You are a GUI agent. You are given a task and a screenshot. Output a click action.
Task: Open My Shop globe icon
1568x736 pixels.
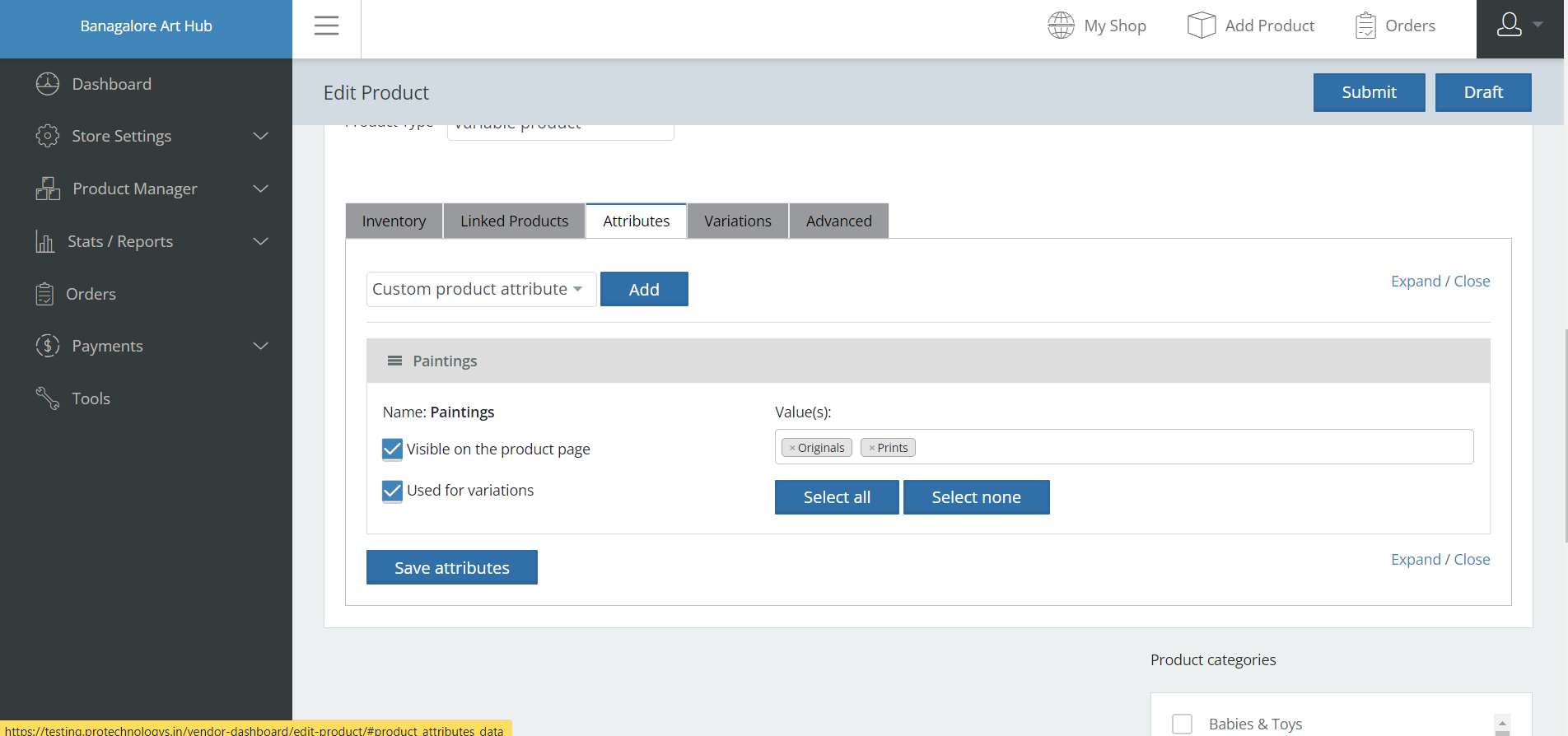[x=1061, y=26]
